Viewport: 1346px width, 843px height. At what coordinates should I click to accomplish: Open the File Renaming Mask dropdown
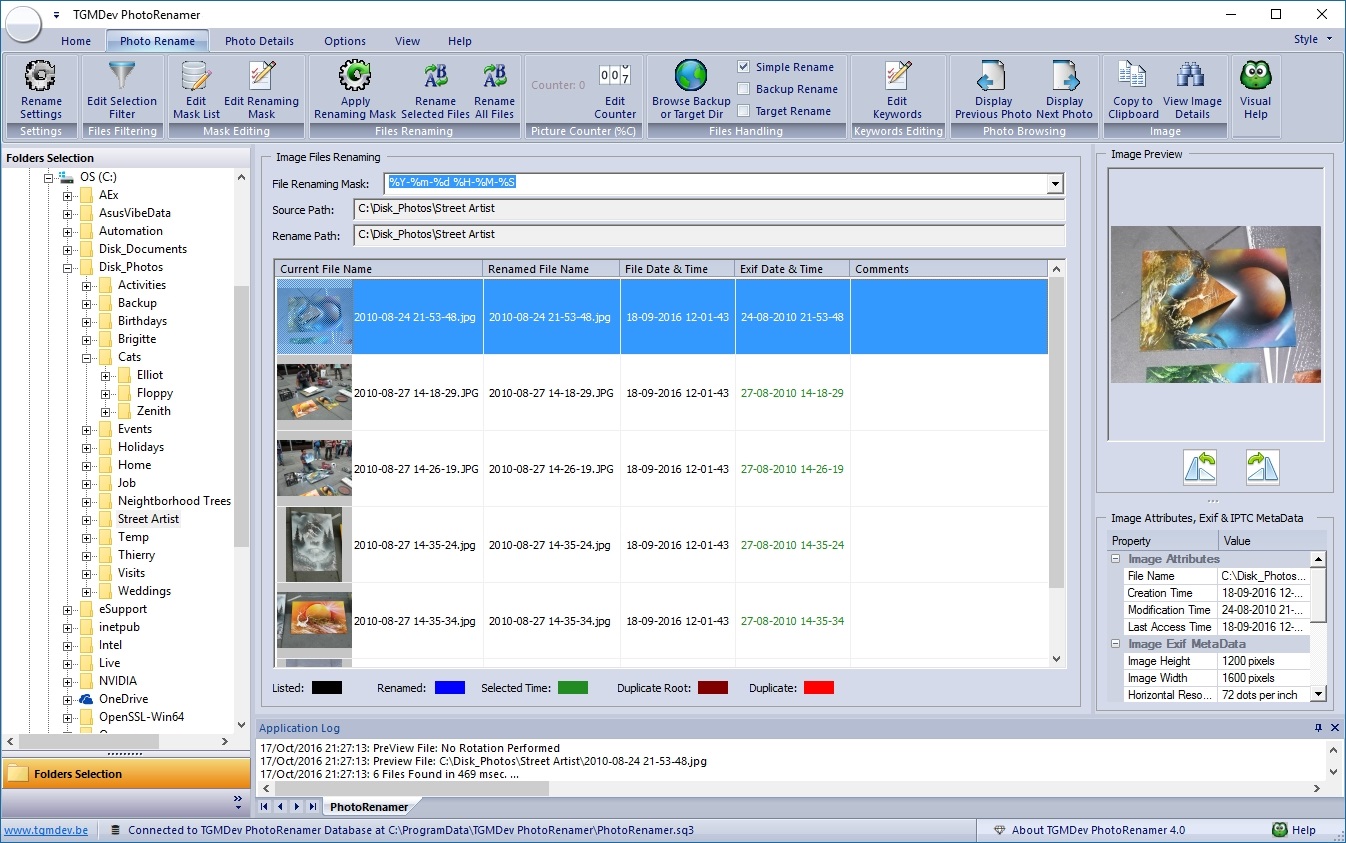pos(1054,184)
